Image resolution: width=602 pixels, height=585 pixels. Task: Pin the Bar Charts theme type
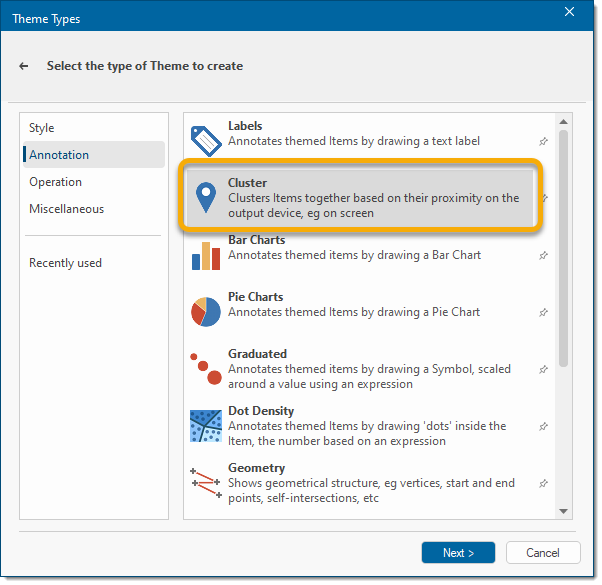click(x=544, y=256)
